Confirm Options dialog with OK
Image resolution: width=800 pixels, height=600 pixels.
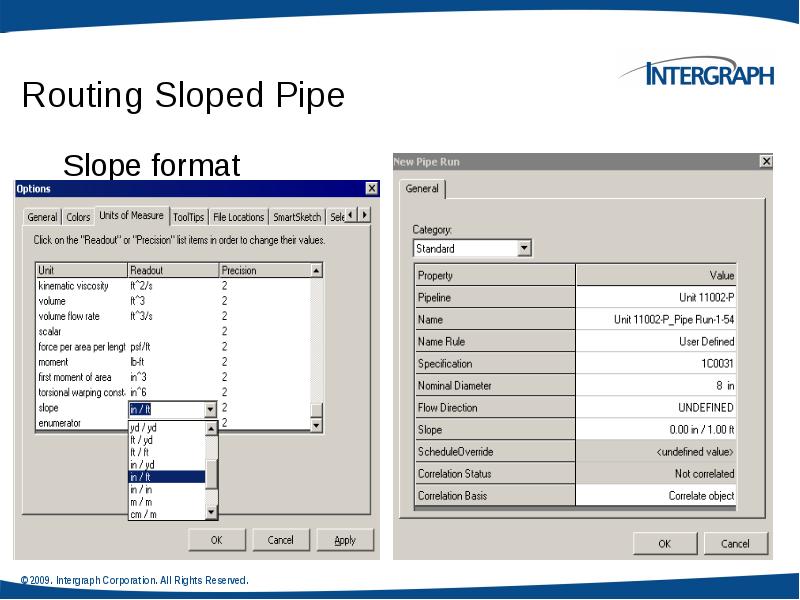pyautogui.click(x=216, y=540)
